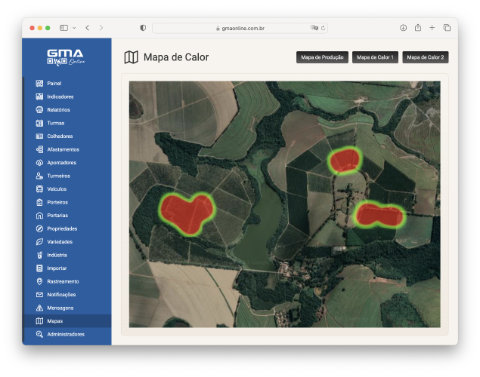Reload the page
480x377 pixels.
pyautogui.click(x=323, y=28)
